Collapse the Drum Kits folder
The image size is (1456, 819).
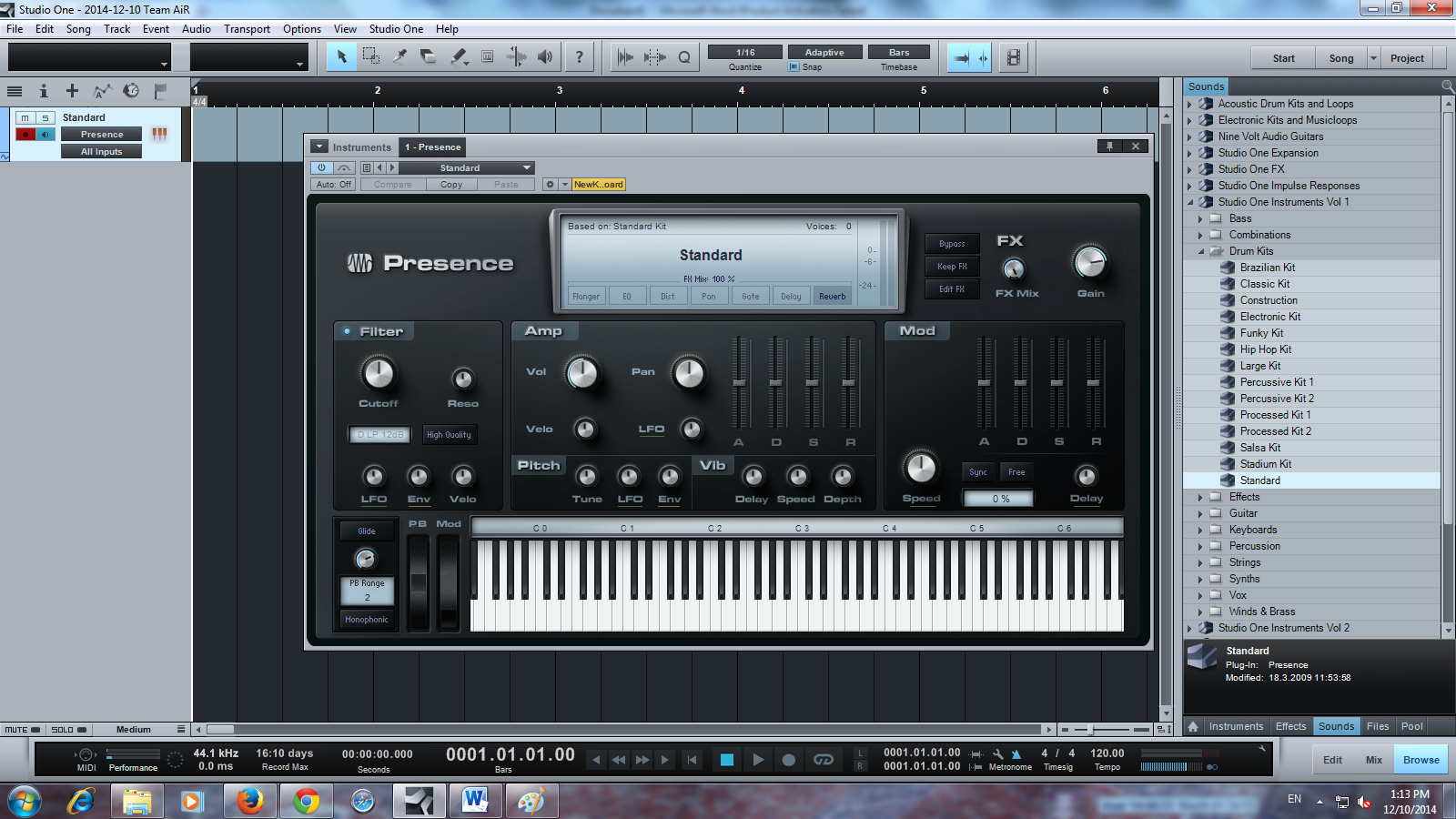point(1201,251)
